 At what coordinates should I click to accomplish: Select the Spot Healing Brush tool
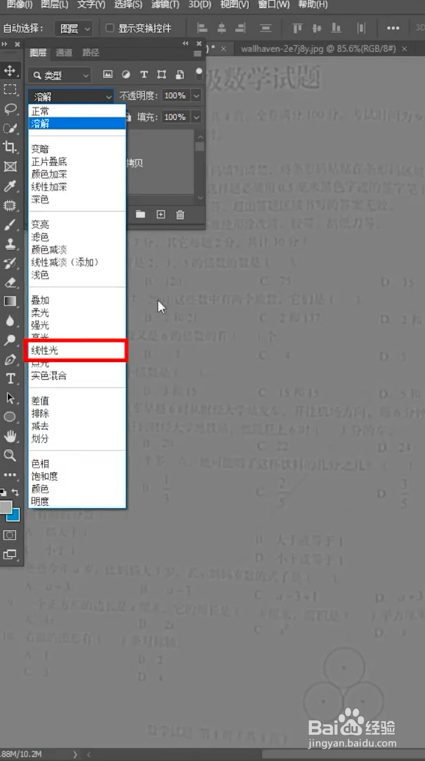pos(10,205)
